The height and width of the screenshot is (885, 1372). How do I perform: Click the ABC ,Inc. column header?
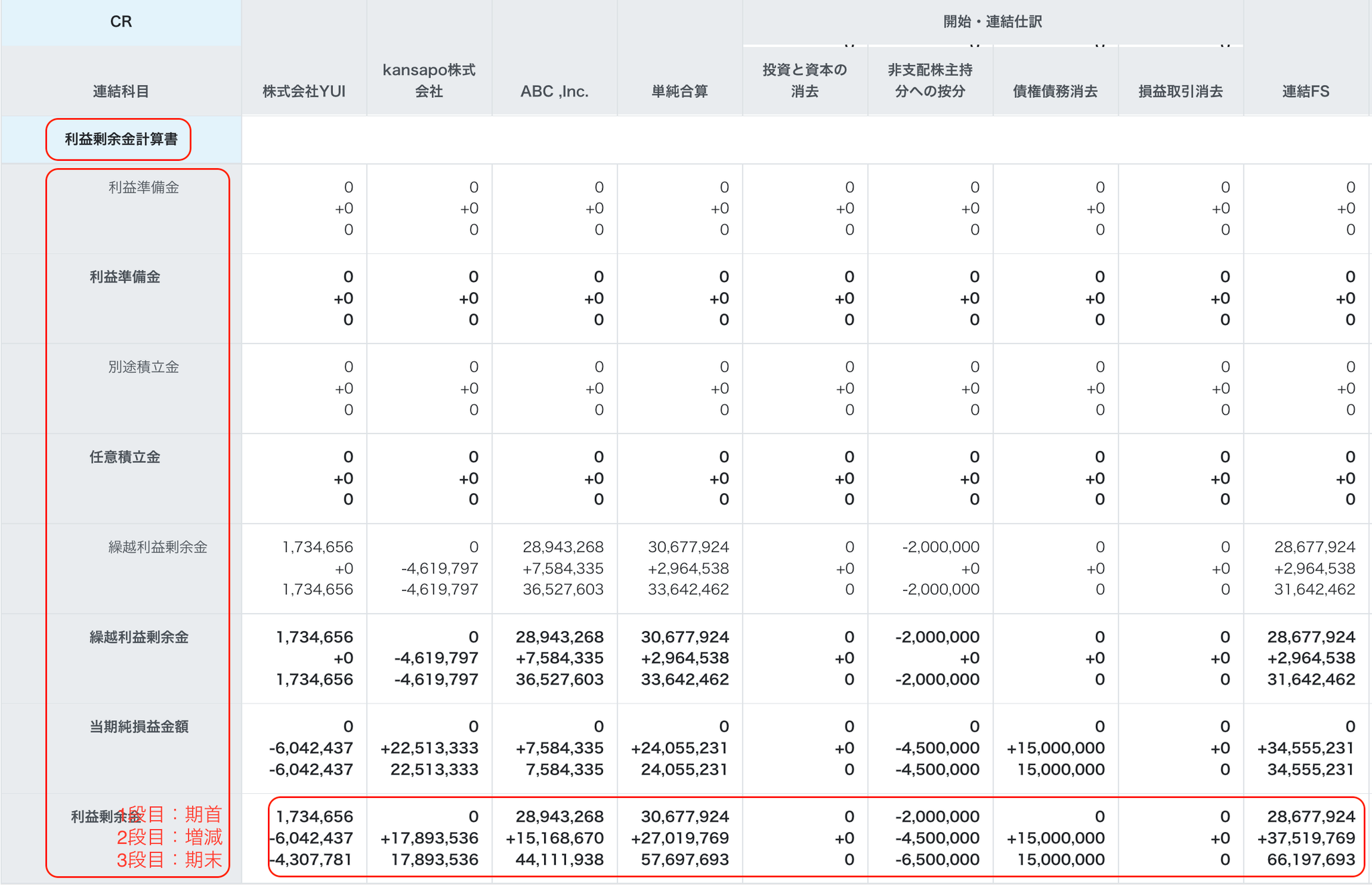554,91
